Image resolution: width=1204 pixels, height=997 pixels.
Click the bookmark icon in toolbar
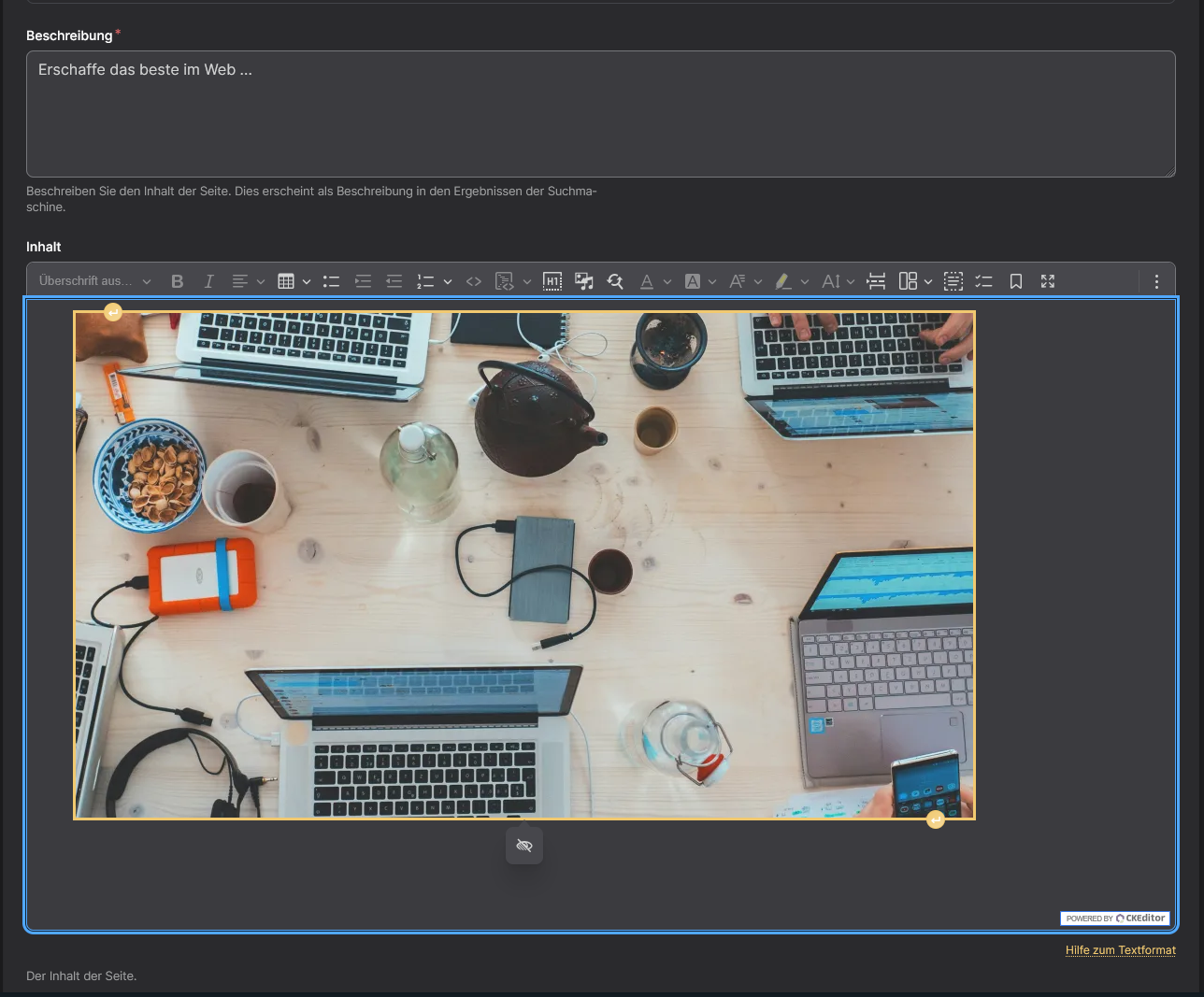1016,281
